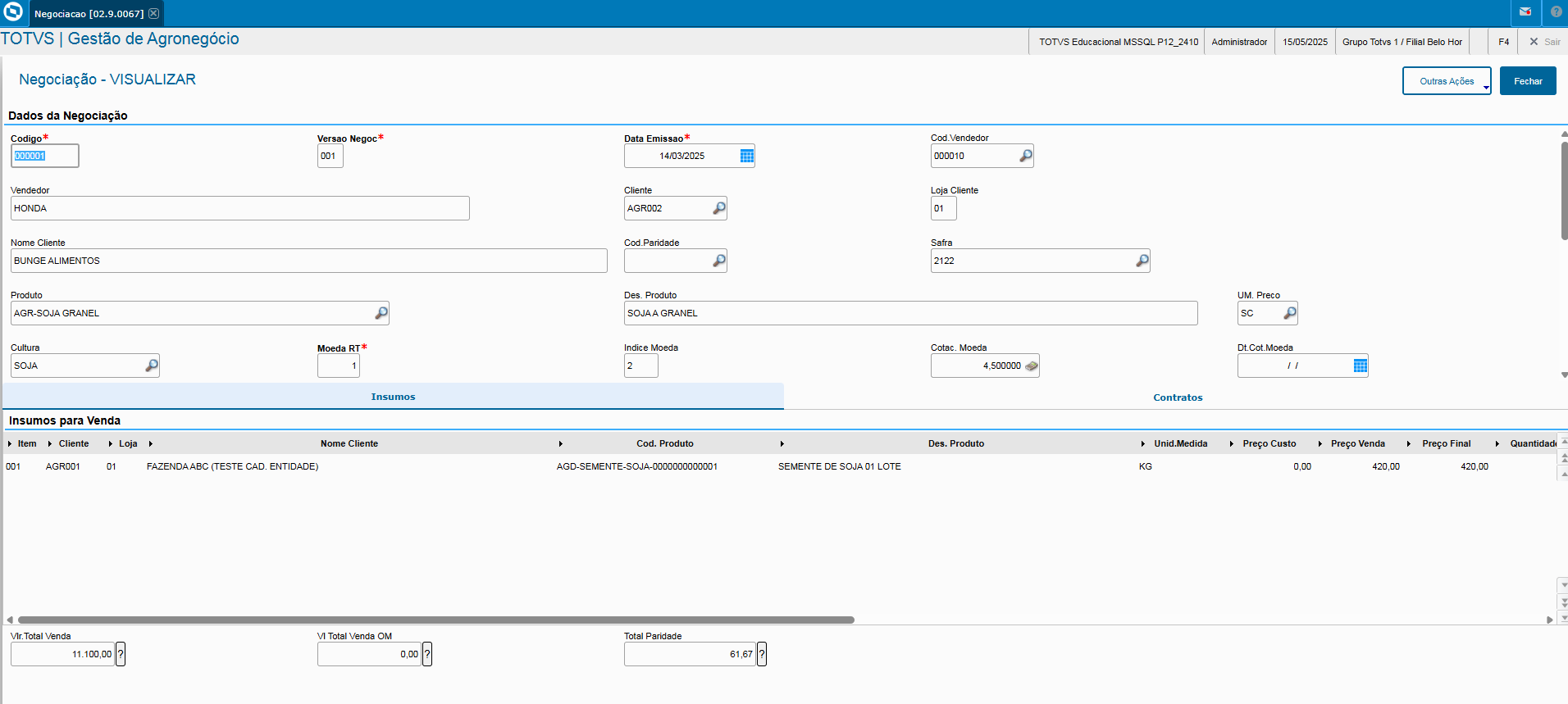
Task: Open the help question mark icon
Action: click(1556, 12)
